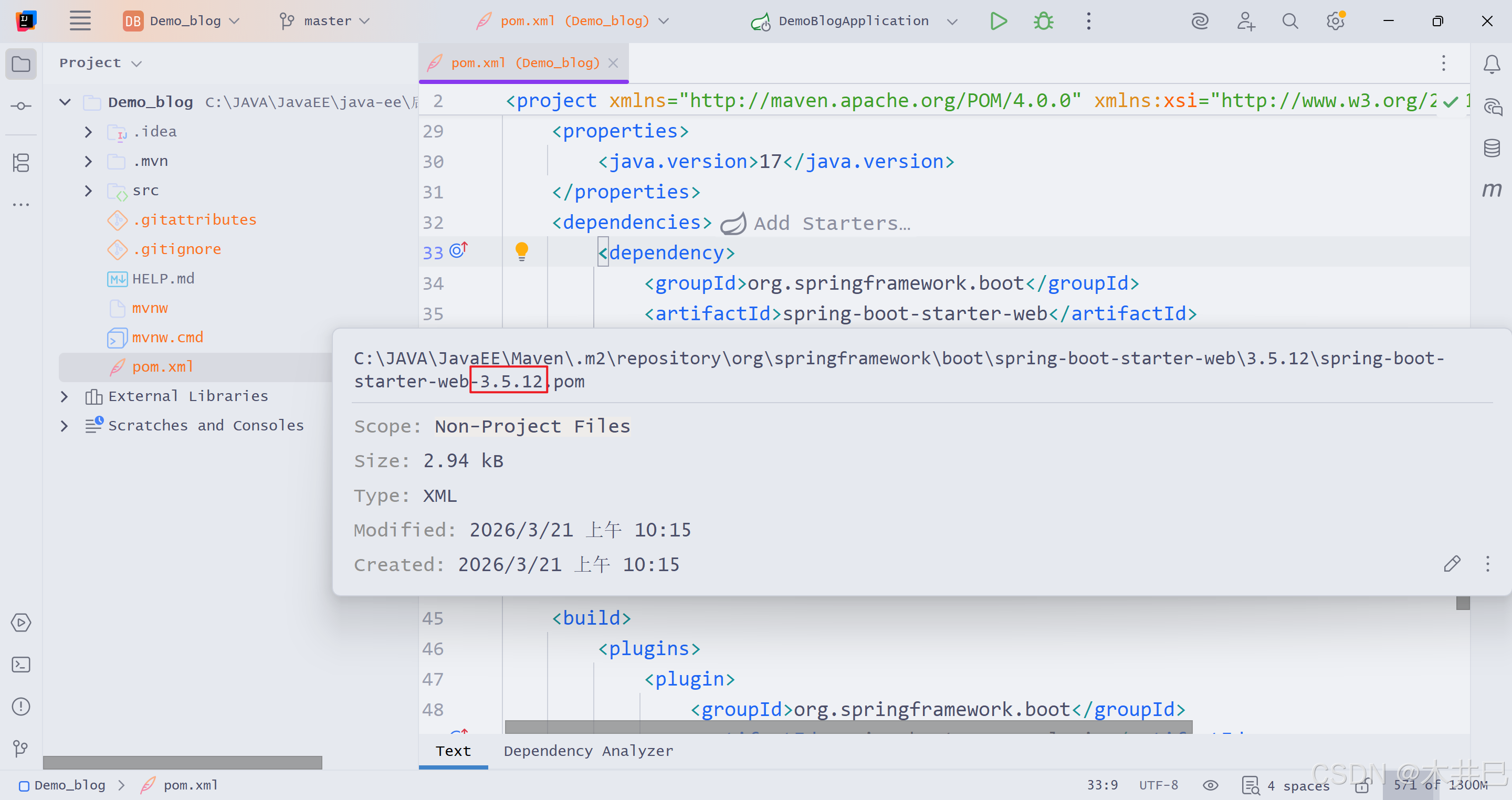Screen dimensions: 1512x800
Task: Click the horizontal scrollbar of the project tree
Action: coord(182,762)
